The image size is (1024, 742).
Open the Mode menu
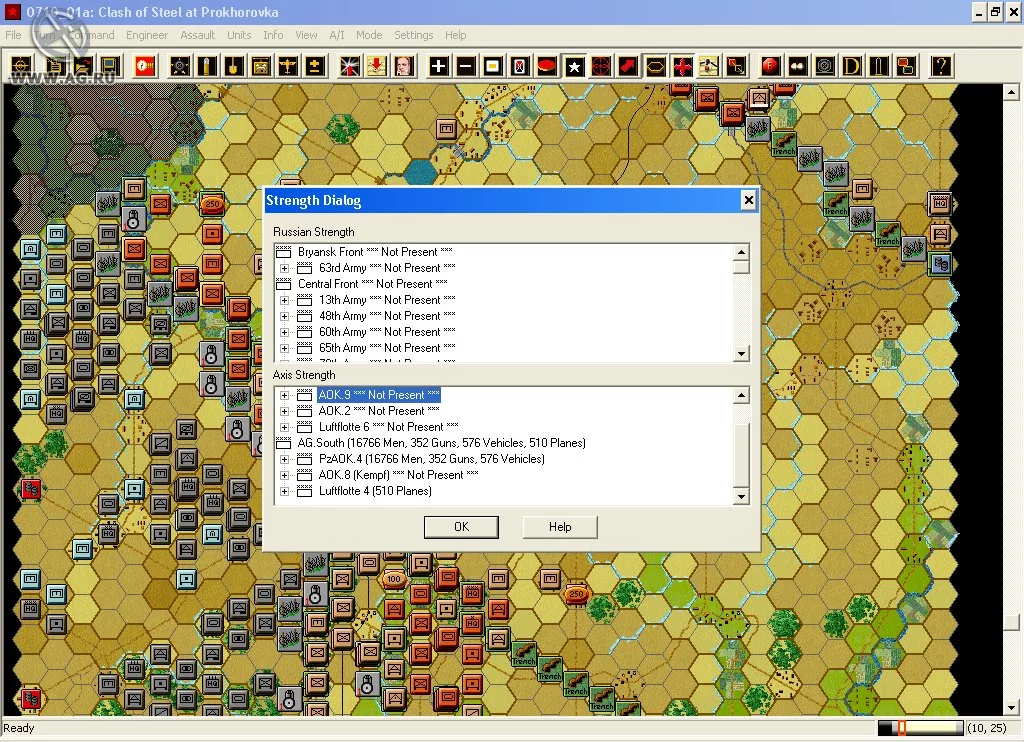coord(369,35)
